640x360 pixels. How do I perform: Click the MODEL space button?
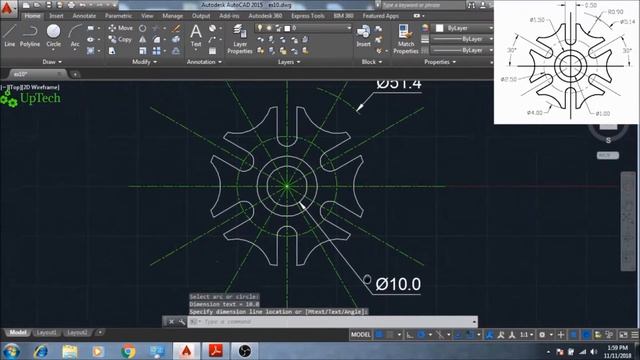(x=361, y=335)
